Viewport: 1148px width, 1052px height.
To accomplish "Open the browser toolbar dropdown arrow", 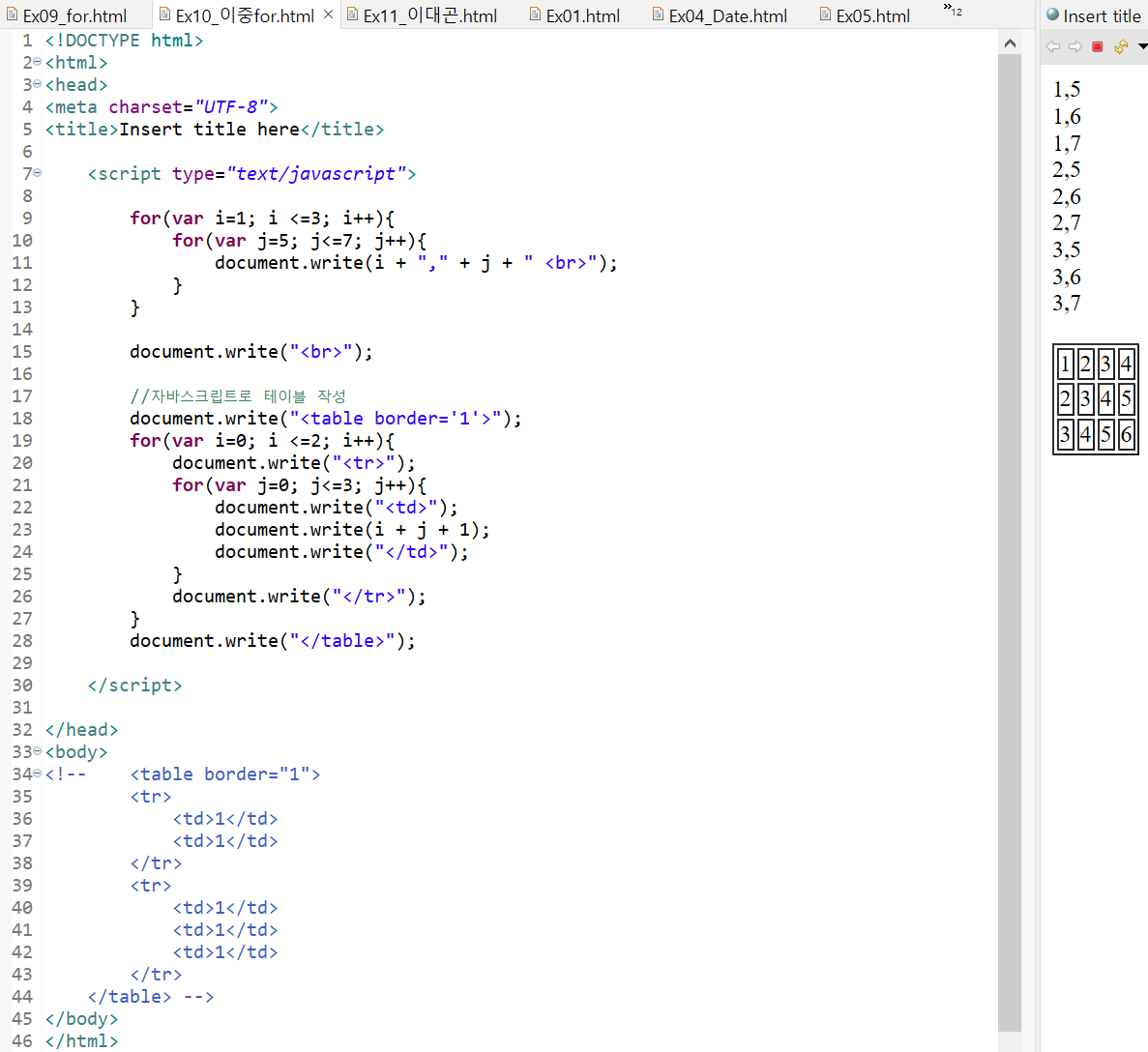I will [1142, 46].
